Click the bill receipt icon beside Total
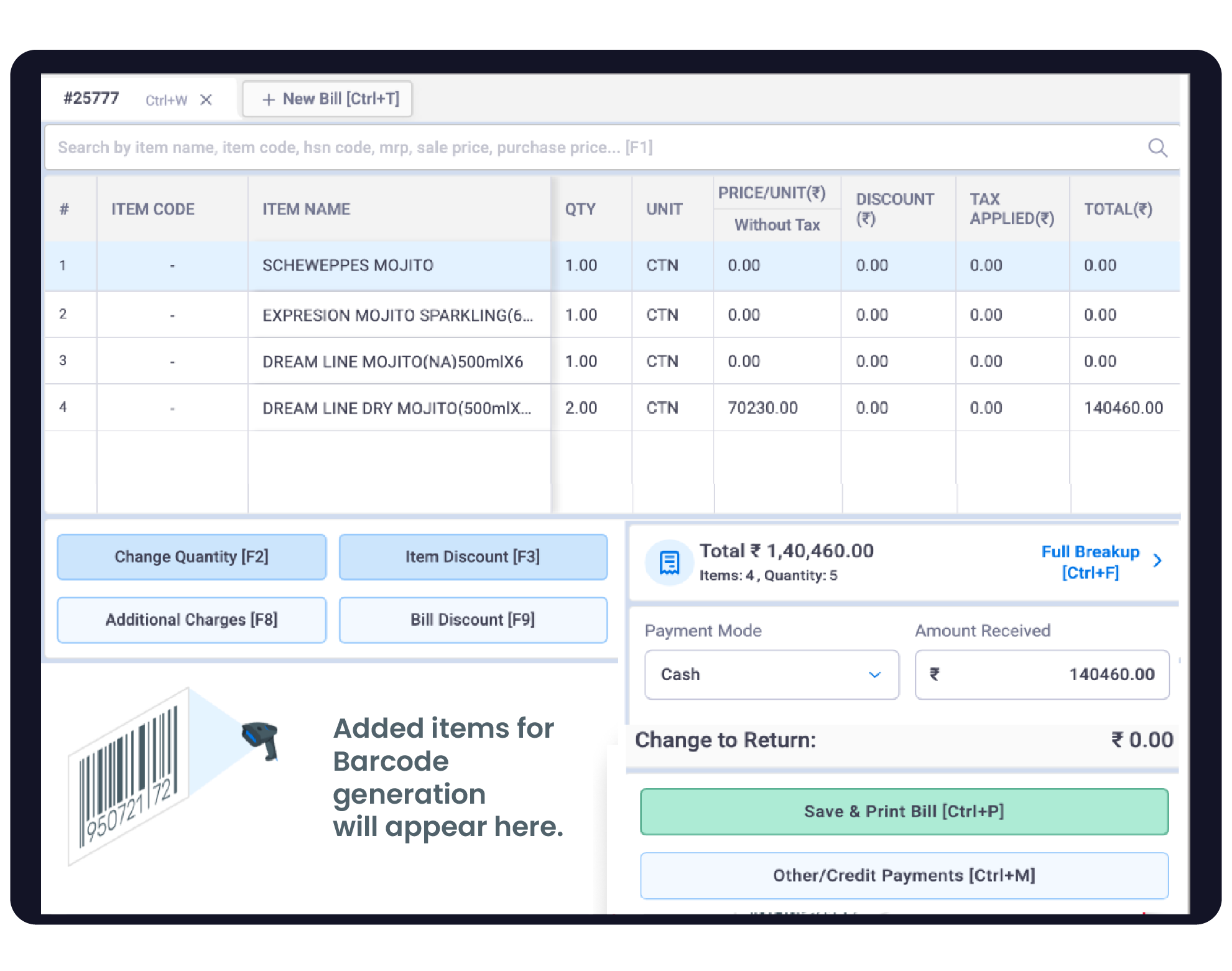1232x971 pixels. (669, 562)
